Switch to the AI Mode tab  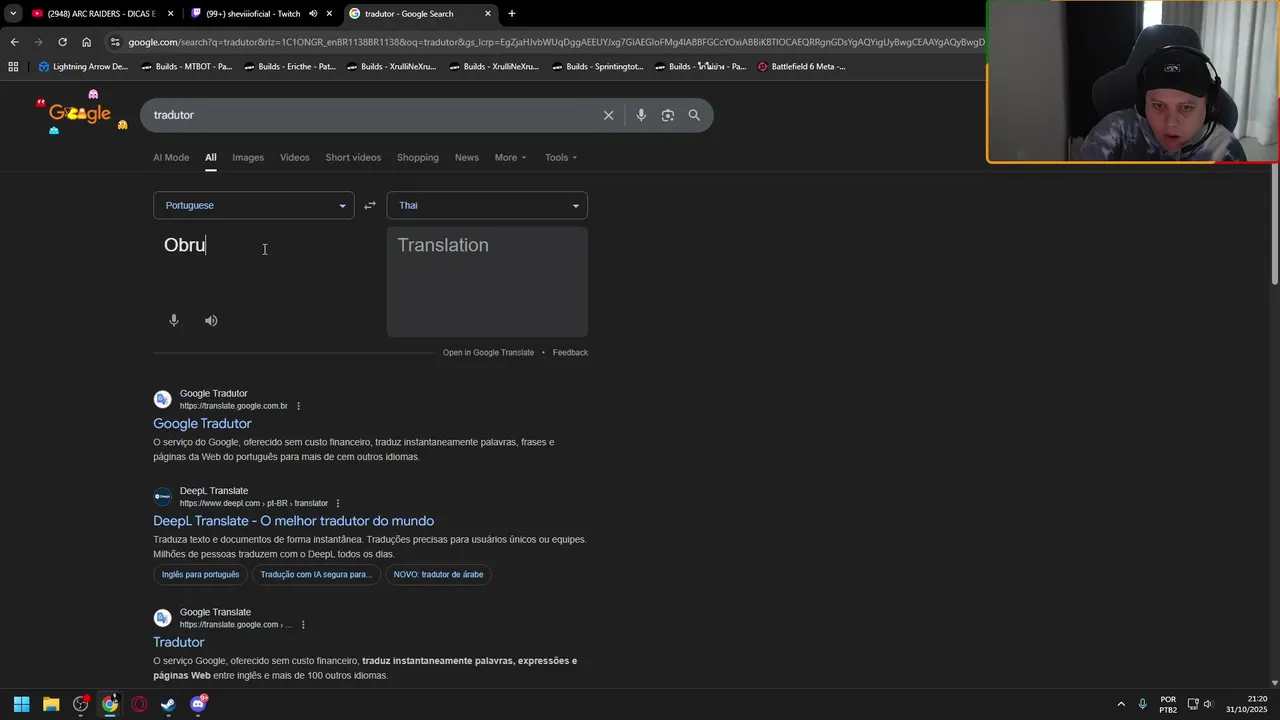coord(171,157)
